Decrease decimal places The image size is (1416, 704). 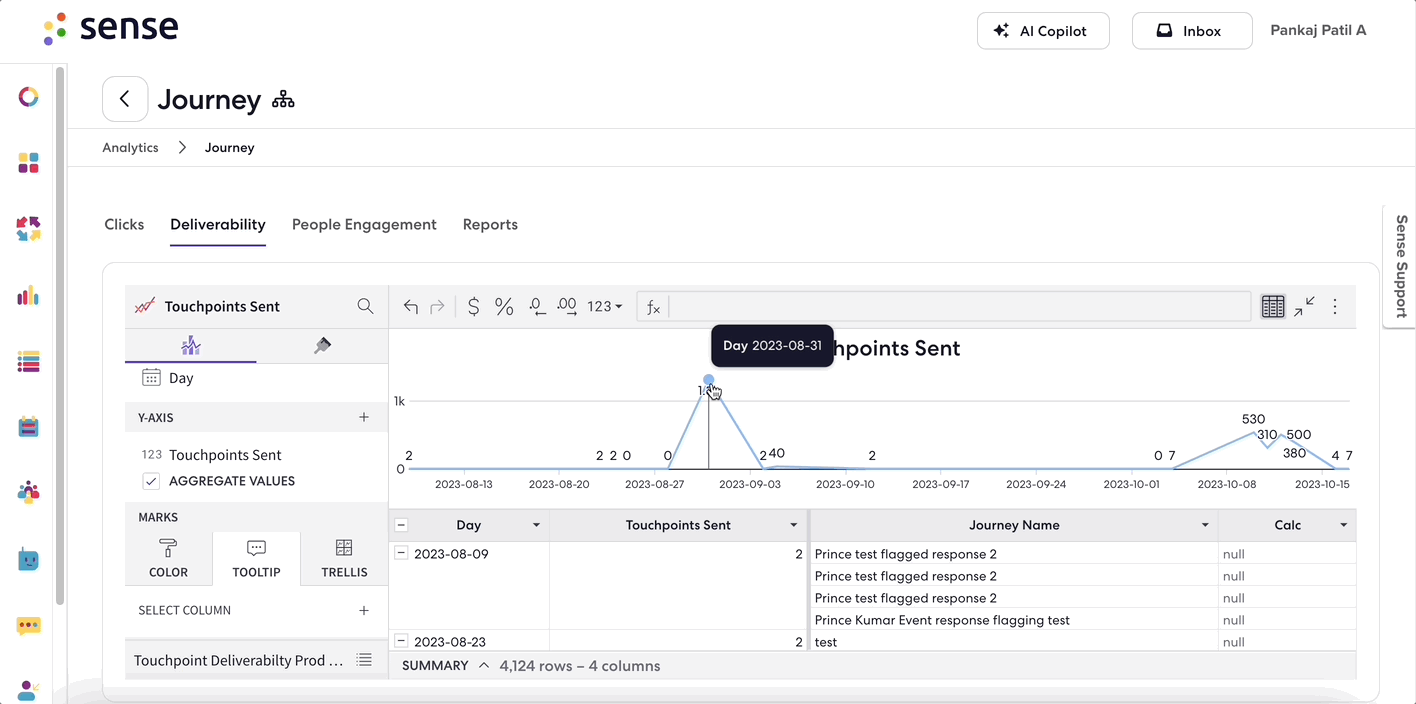click(537, 307)
